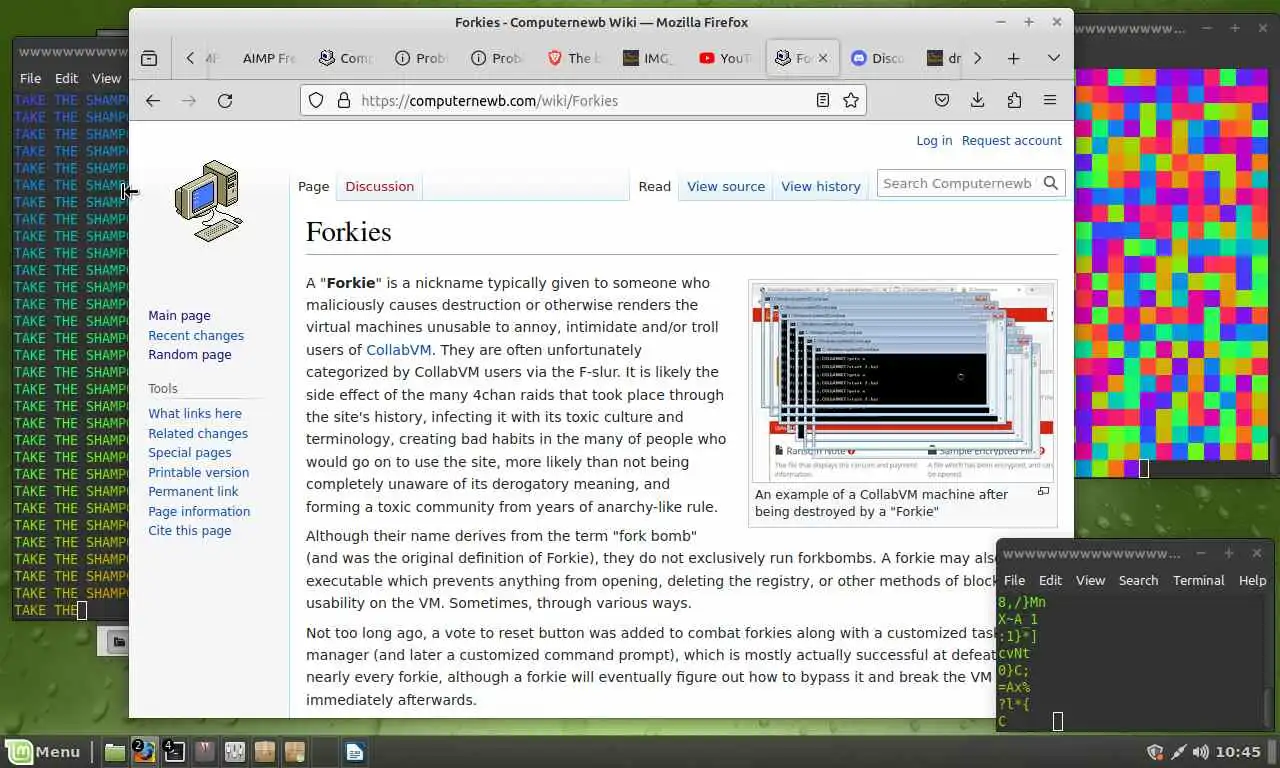Go to Main page in sidebar
Screen dimensions: 1280x768
[x=179, y=315]
